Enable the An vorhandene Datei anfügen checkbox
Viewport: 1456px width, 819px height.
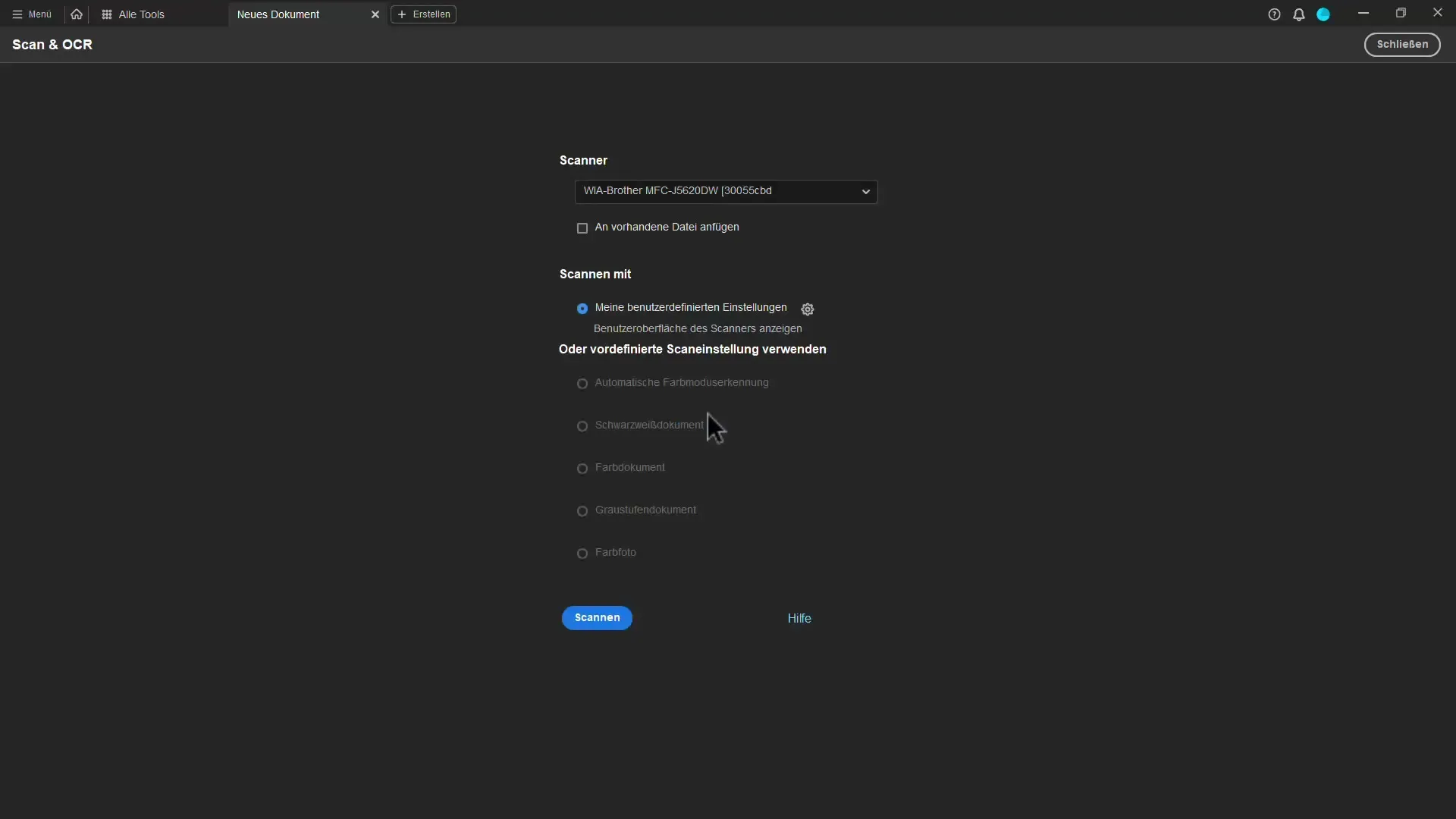pos(581,227)
